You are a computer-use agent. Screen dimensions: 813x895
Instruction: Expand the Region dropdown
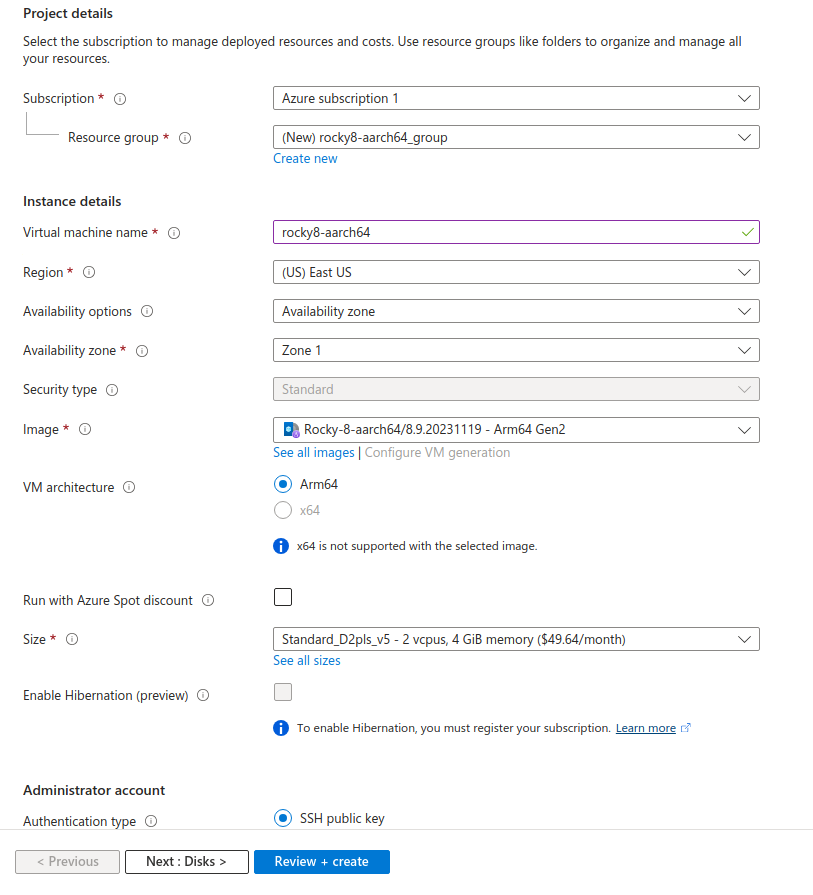[515, 272]
